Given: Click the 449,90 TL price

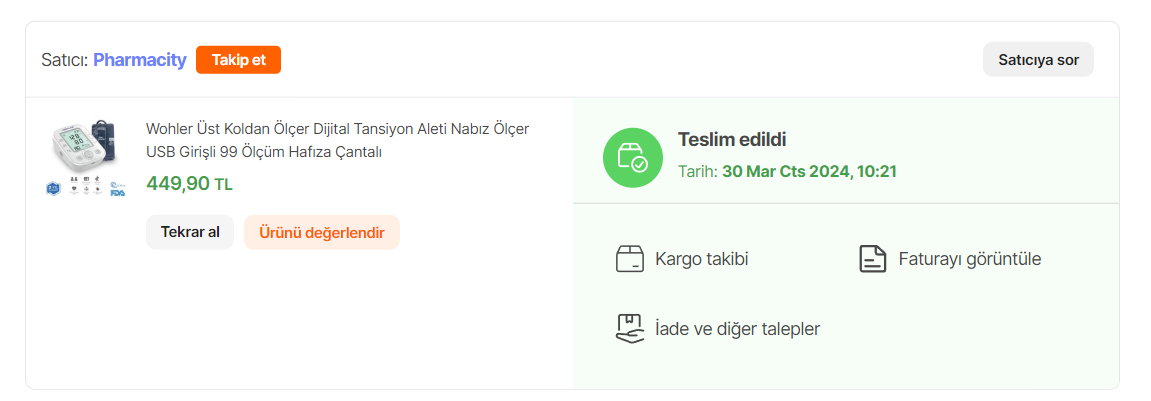Looking at the screenshot, I should pyautogui.click(x=189, y=183).
